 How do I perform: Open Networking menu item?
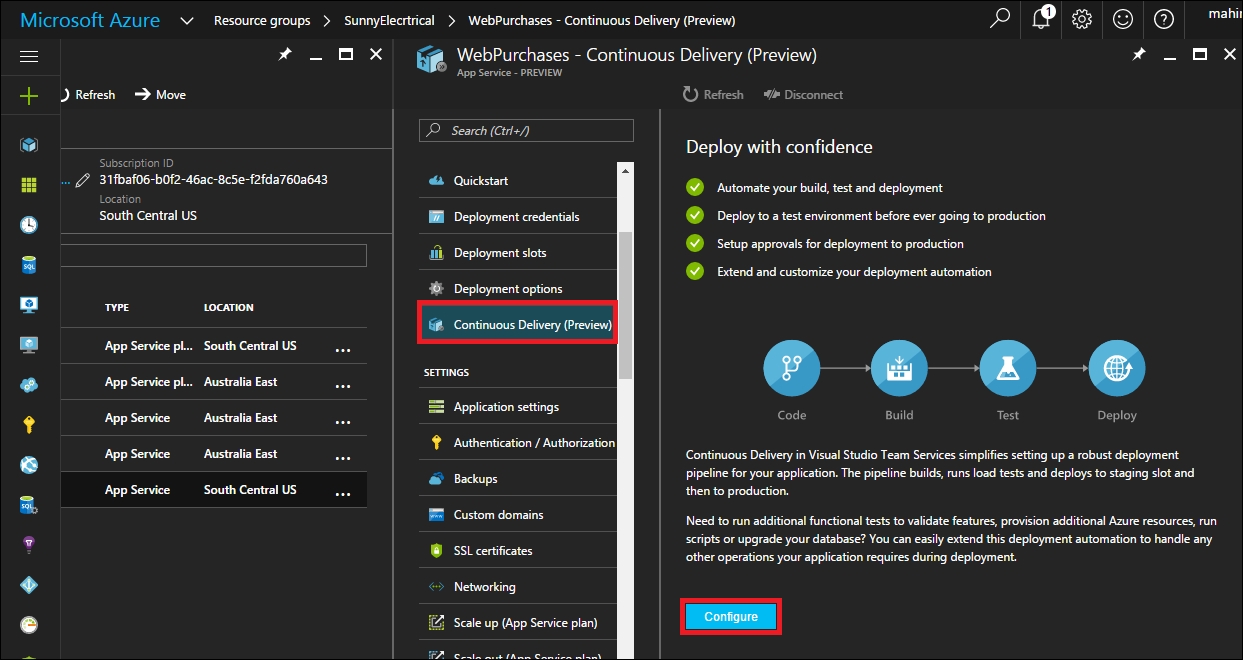517,587
